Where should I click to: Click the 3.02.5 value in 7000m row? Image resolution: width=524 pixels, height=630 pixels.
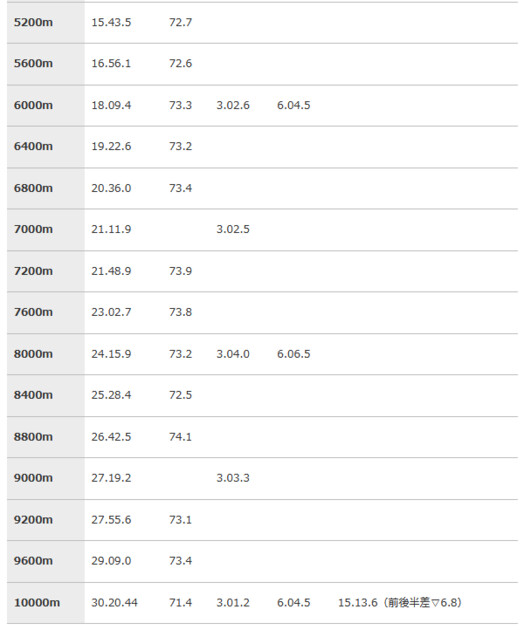pyautogui.click(x=233, y=229)
